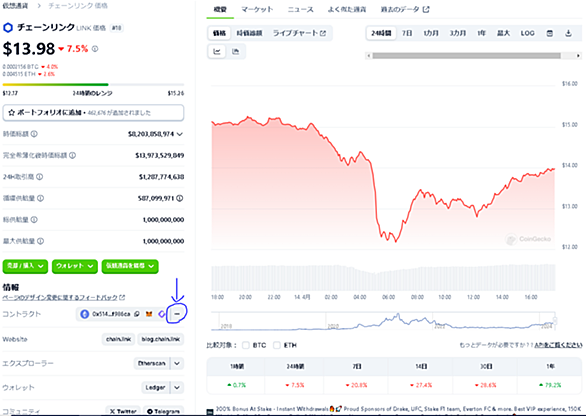586x416 pixels.
Task: Click the 24-hour range progress bar
Action: pos(93,85)
